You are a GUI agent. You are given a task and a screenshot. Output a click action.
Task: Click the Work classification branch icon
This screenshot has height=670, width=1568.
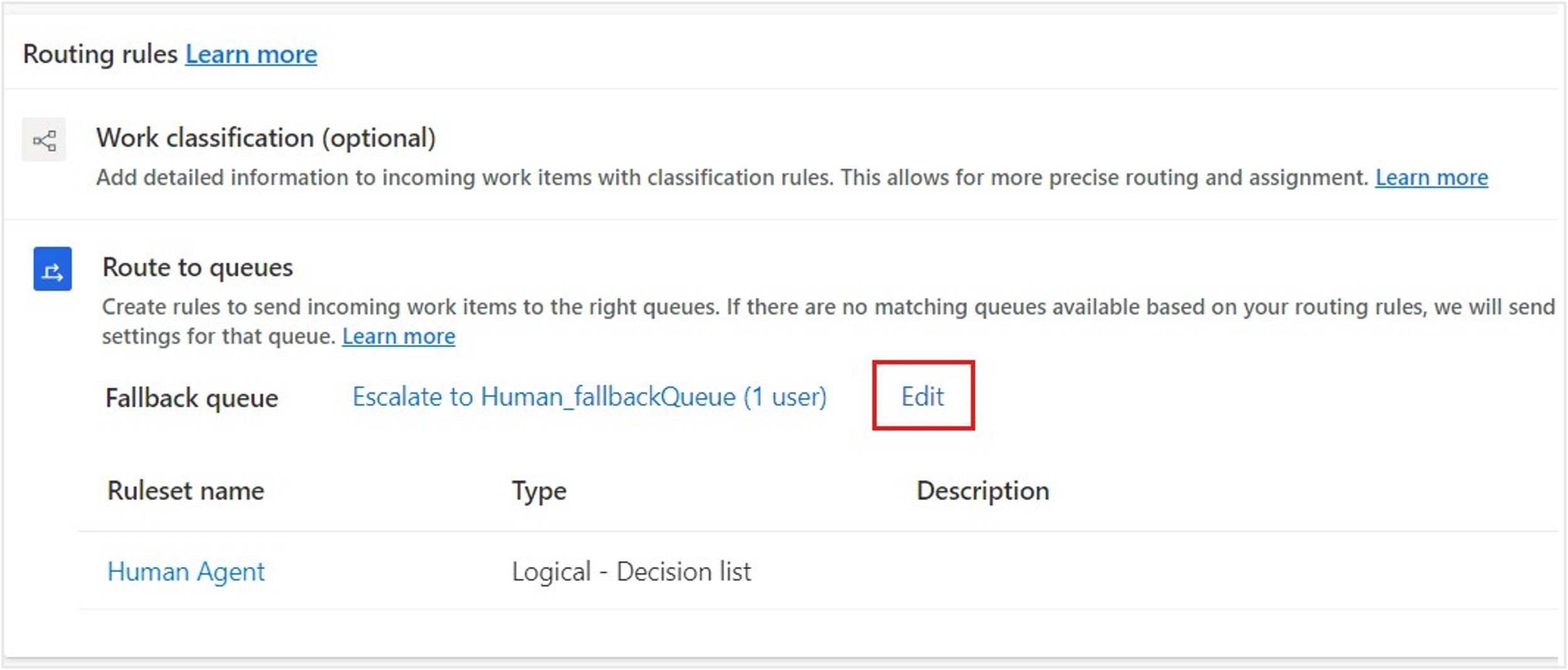(44, 140)
